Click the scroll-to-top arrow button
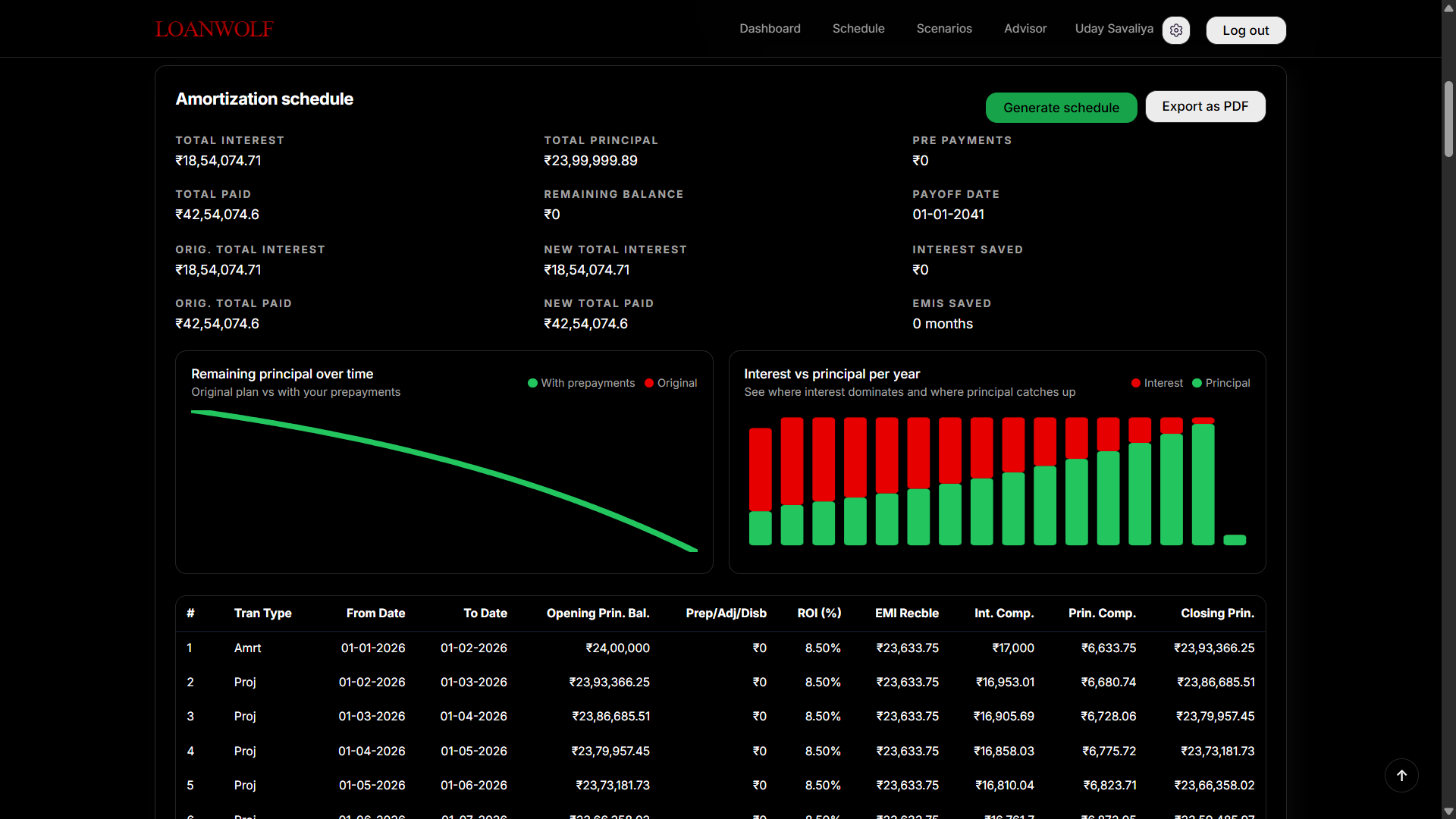The height and width of the screenshot is (819, 1456). (1401, 775)
